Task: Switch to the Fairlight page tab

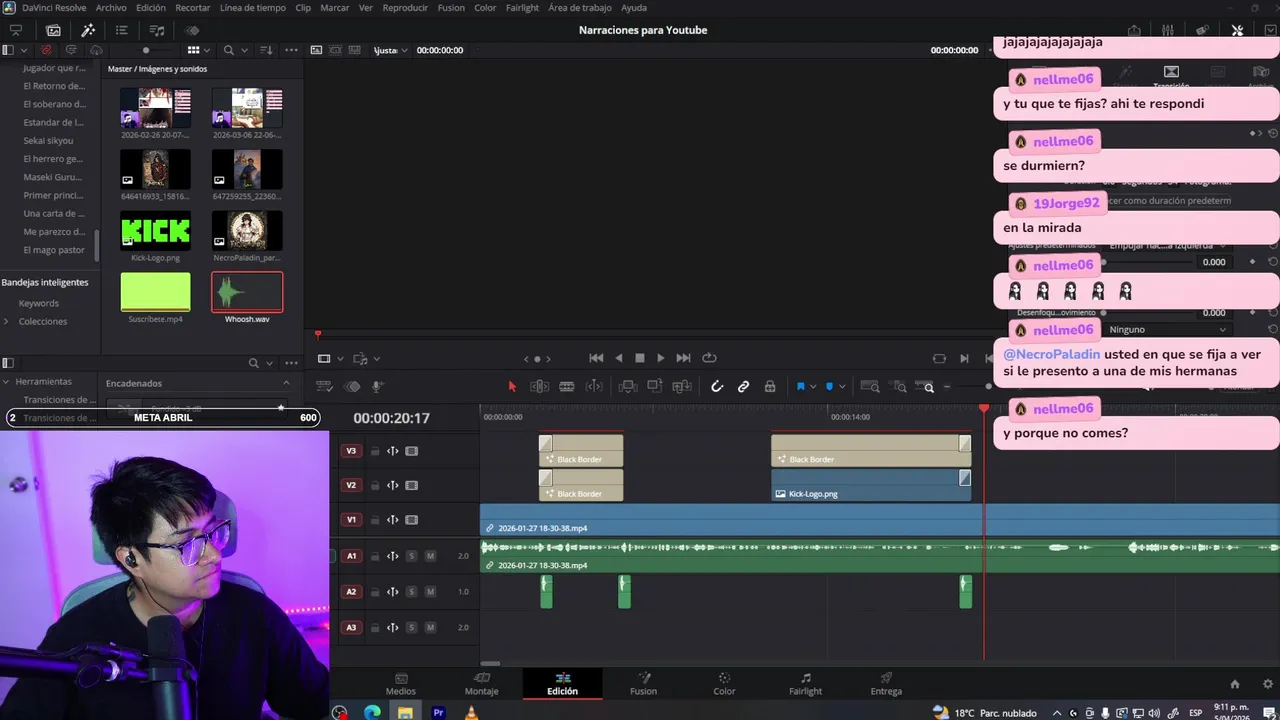Action: tap(805, 684)
